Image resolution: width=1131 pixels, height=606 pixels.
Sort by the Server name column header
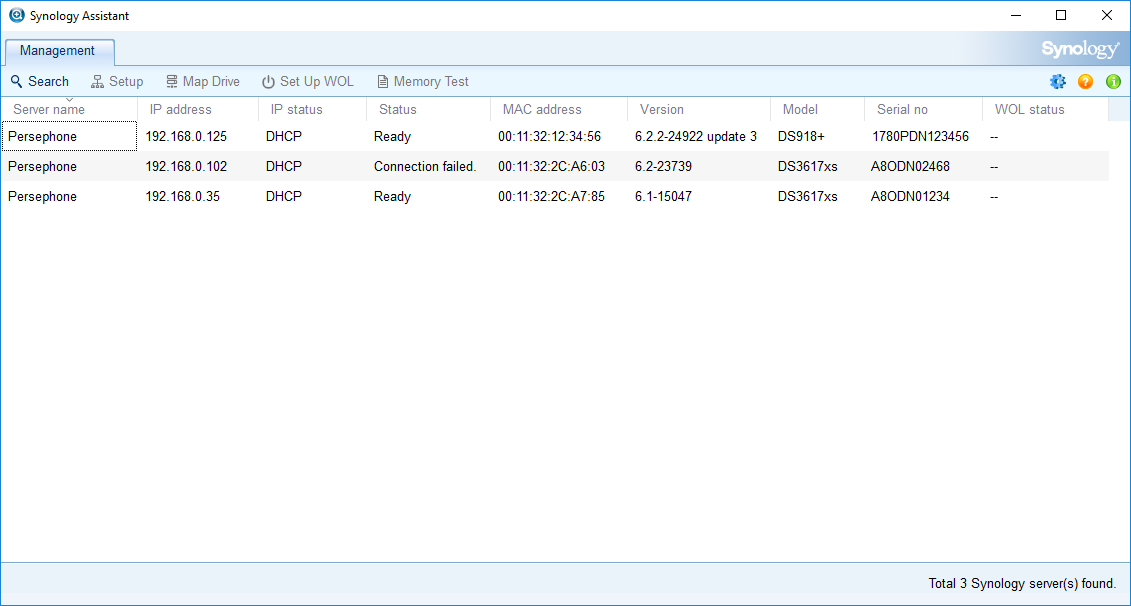click(69, 110)
